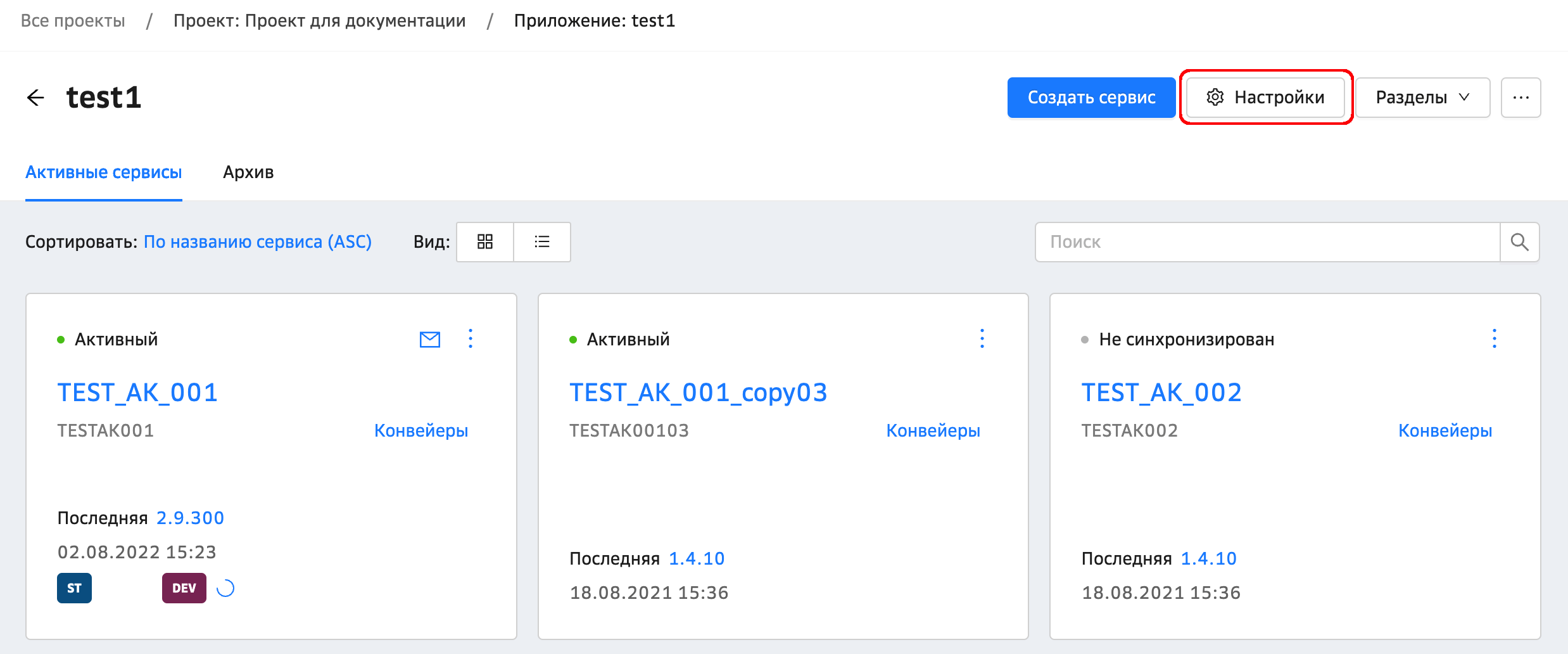
Task: Open Настройки settings button
Action: point(1265,98)
